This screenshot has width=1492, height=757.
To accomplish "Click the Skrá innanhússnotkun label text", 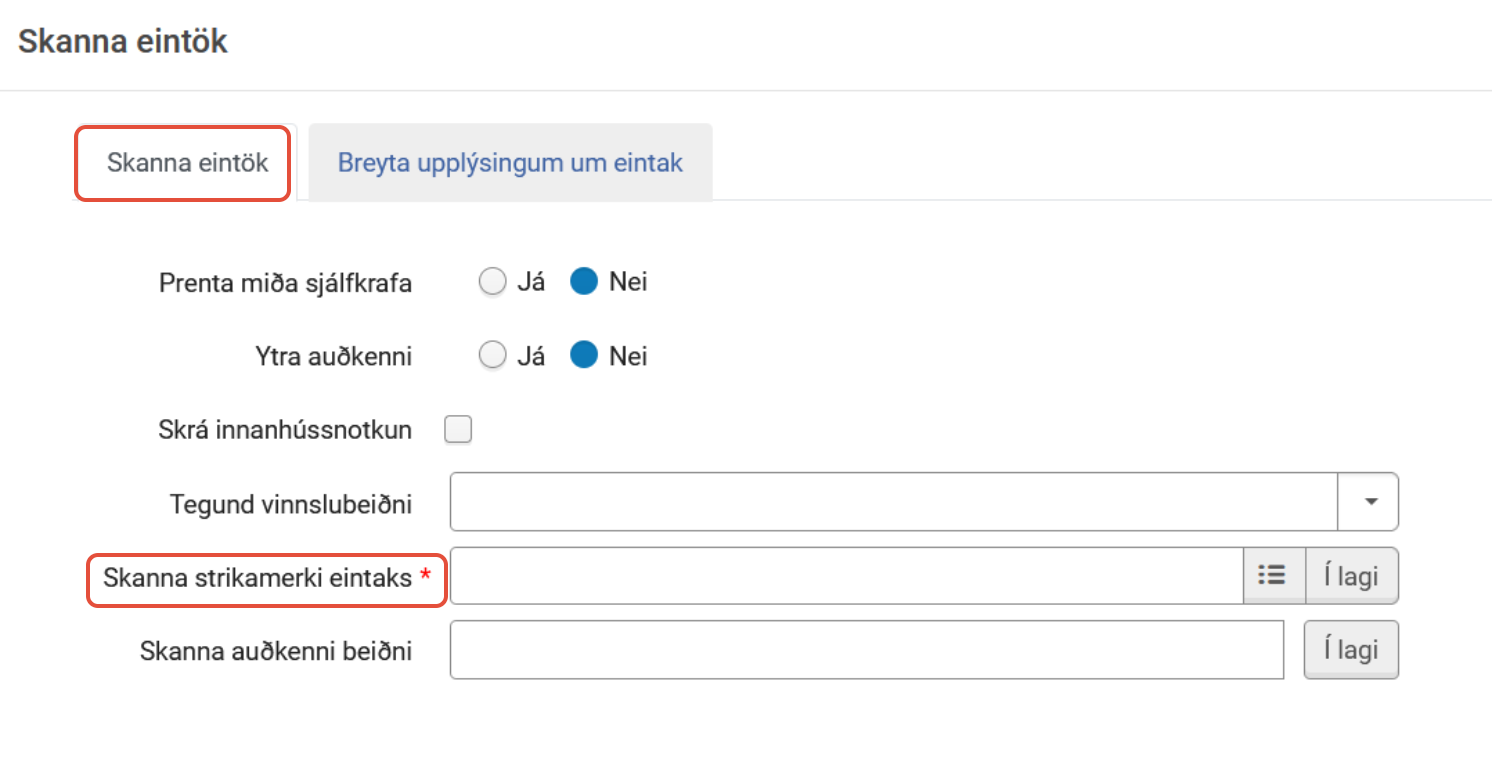I will (285, 431).
